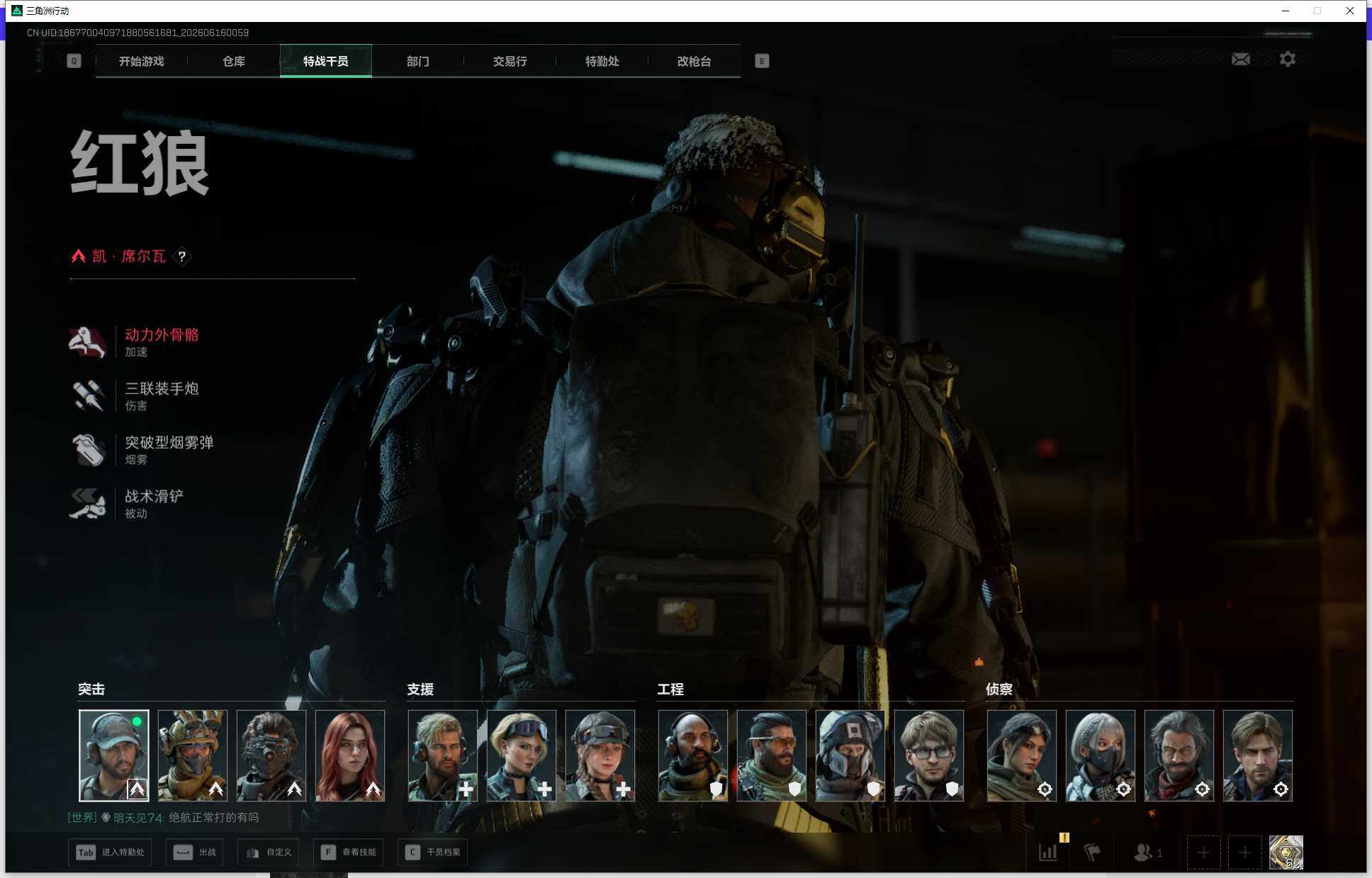Click the E key next-tab icon
This screenshot has width=1372, height=878.
762,61
